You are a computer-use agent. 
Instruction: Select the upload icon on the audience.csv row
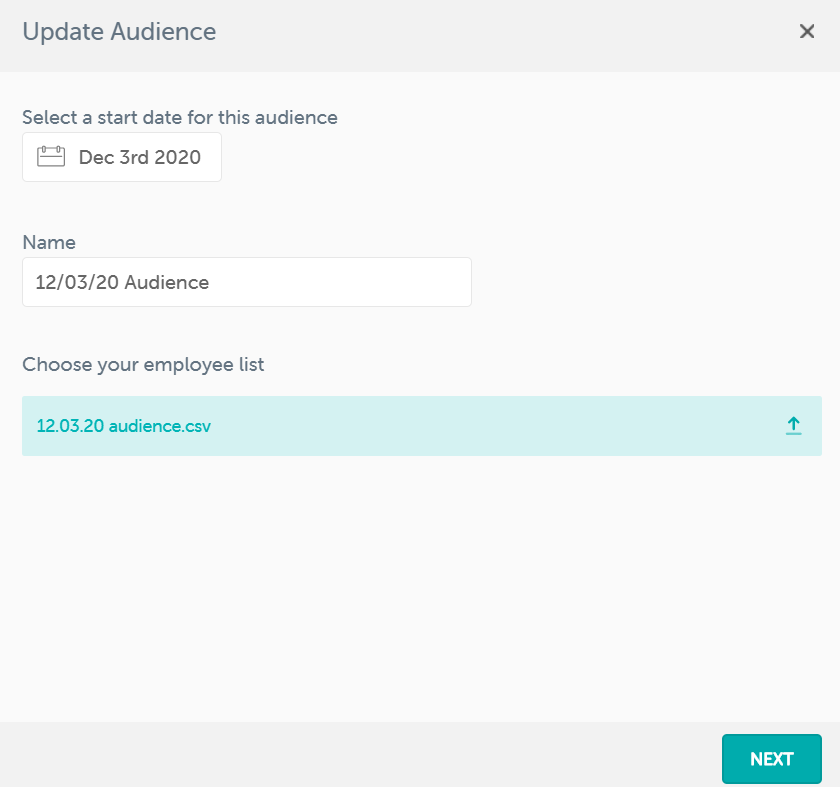pyautogui.click(x=794, y=425)
